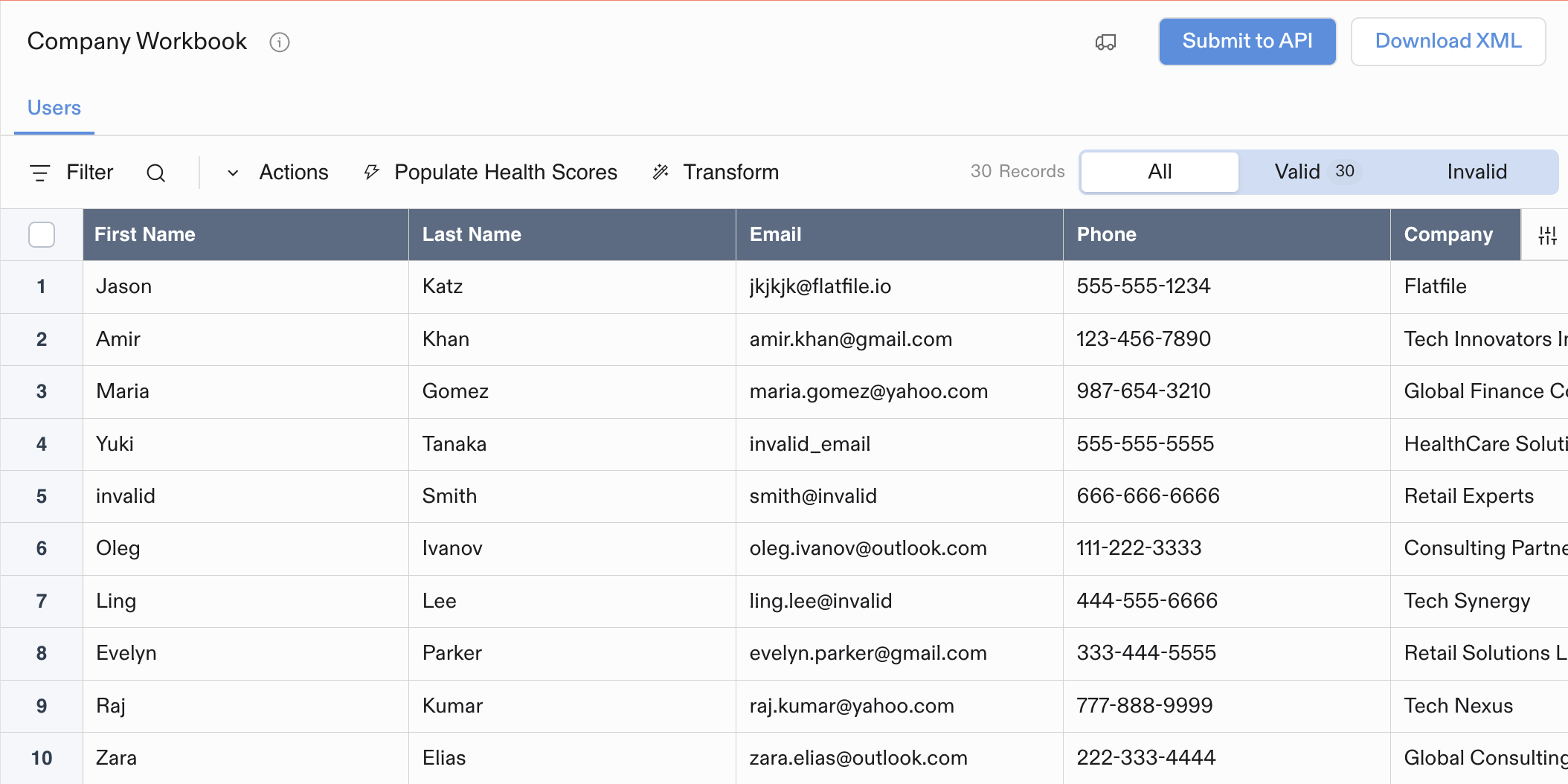Select the invalid_email cell for Yuki
Image resolution: width=1568 pixels, height=784 pixels.
(x=899, y=444)
